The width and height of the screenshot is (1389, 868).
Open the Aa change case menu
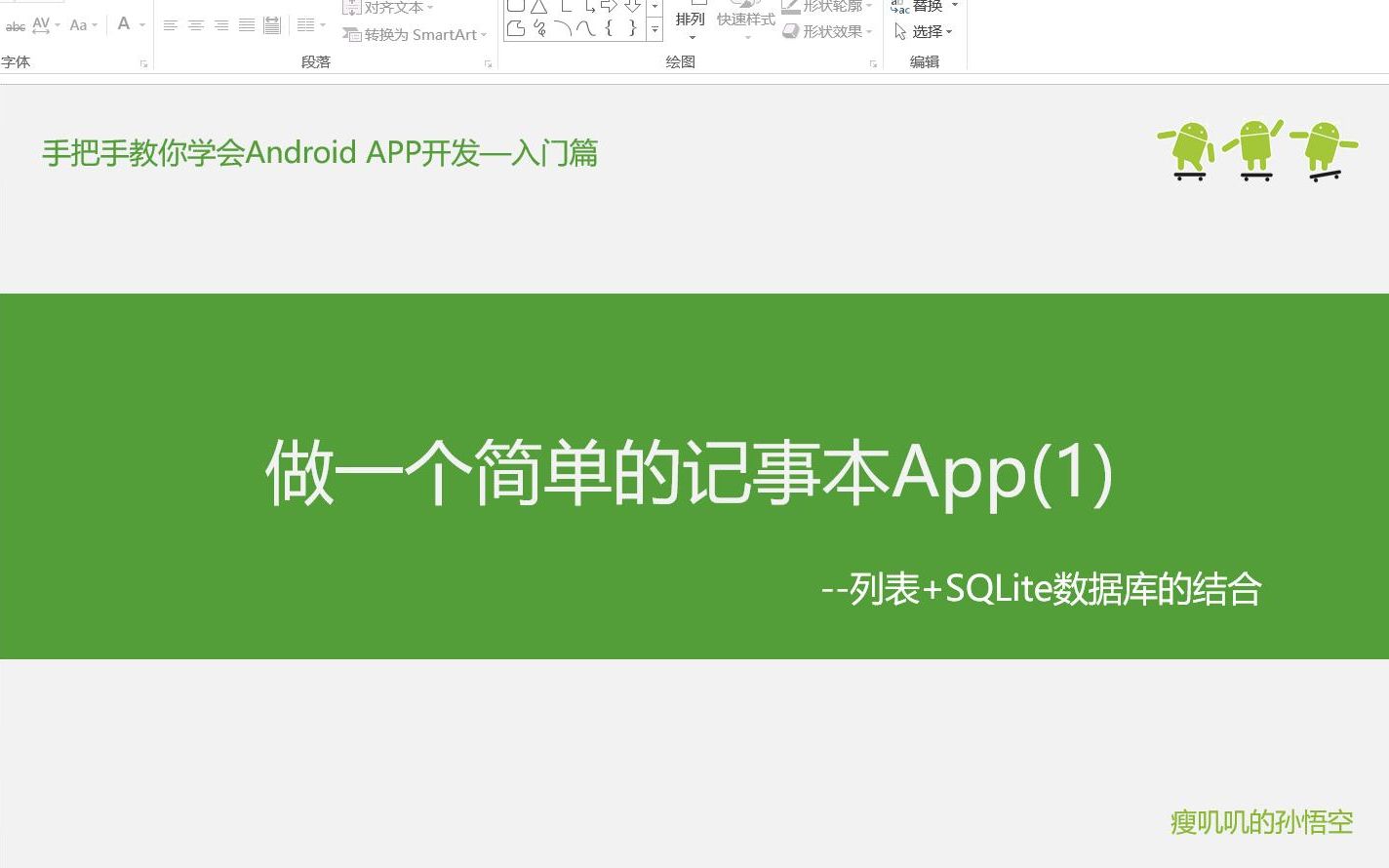tap(83, 24)
